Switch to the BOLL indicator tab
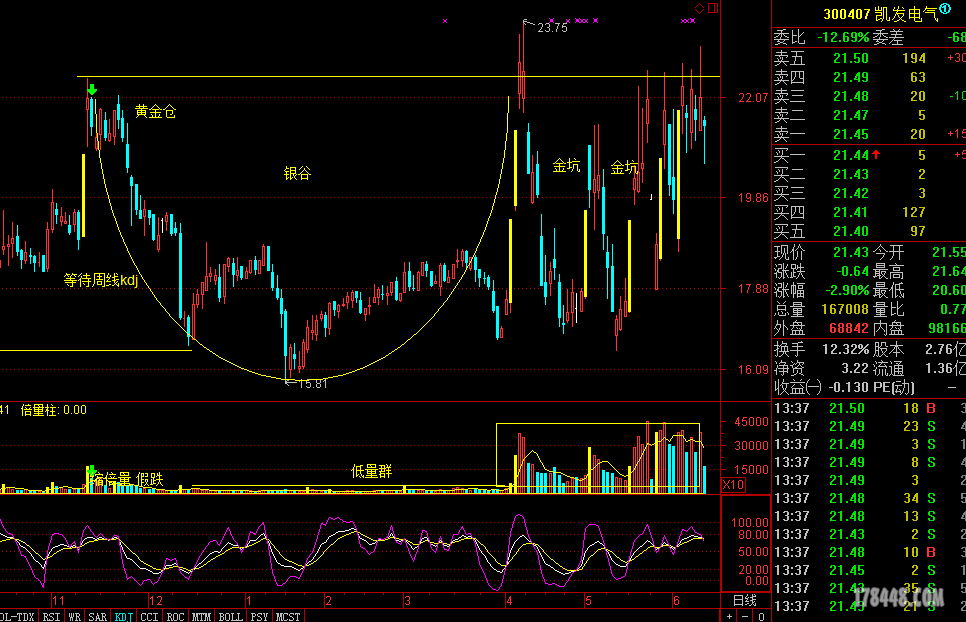Image resolution: width=966 pixels, height=622 pixels. point(229,616)
